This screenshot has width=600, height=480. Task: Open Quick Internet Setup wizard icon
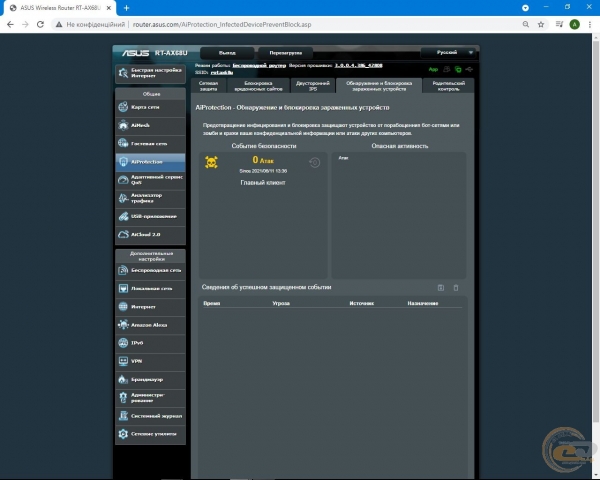pos(123,73)
